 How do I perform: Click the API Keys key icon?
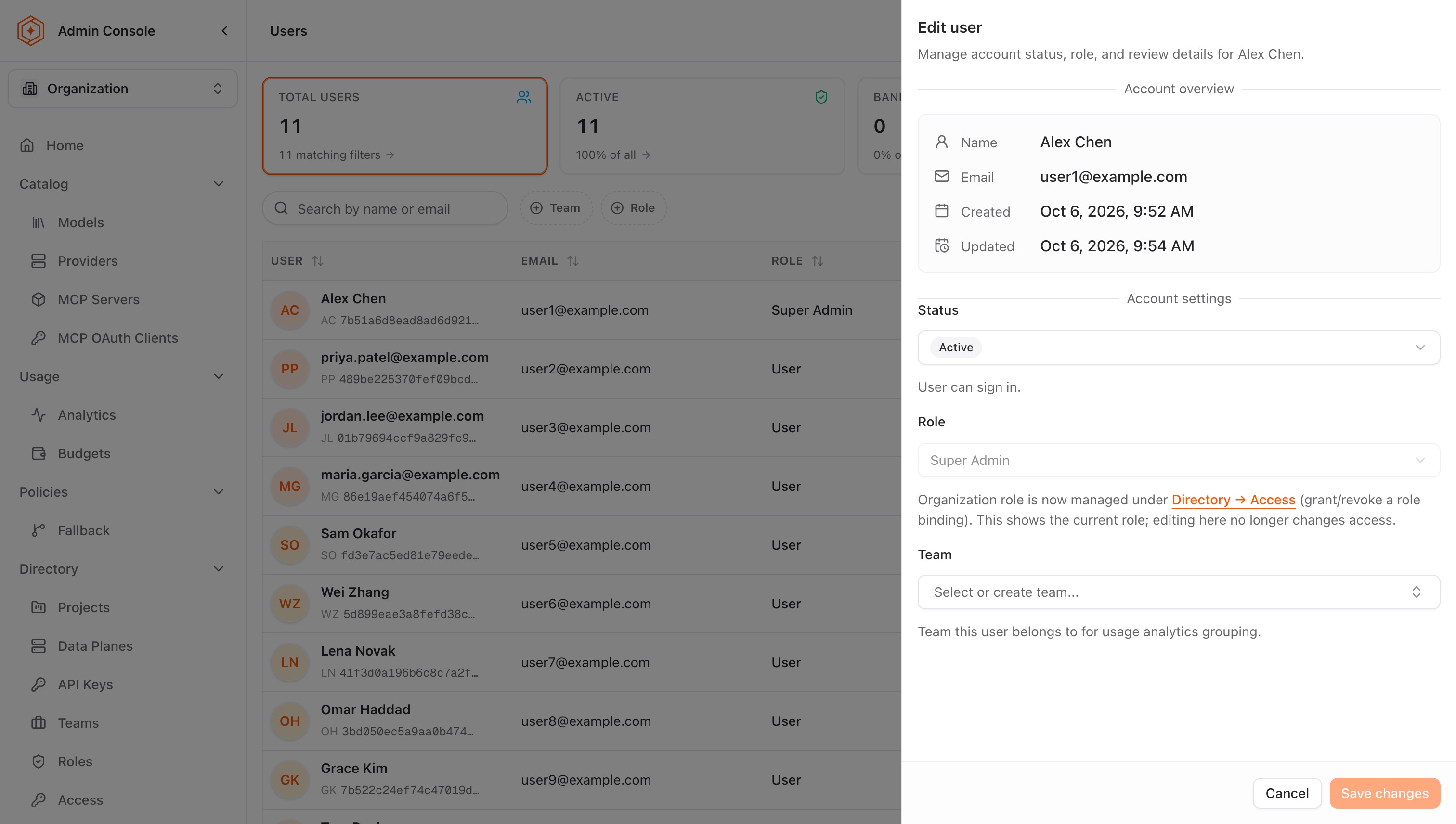[x=38, y=684]
